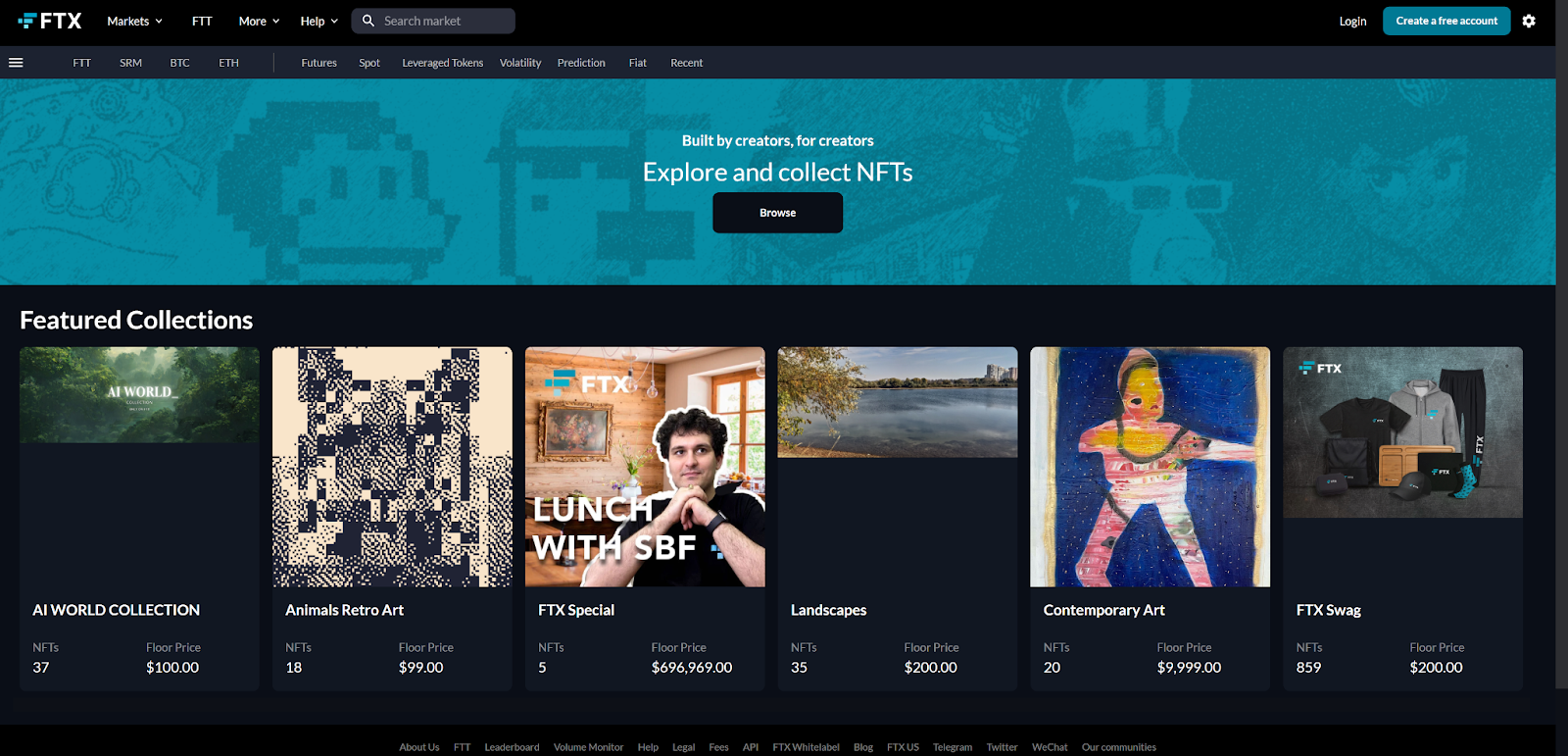Image resolution: width=1568 pixels, height=756 pixels.
Task: Open the Futures markets tab
Action: [318, 63]
